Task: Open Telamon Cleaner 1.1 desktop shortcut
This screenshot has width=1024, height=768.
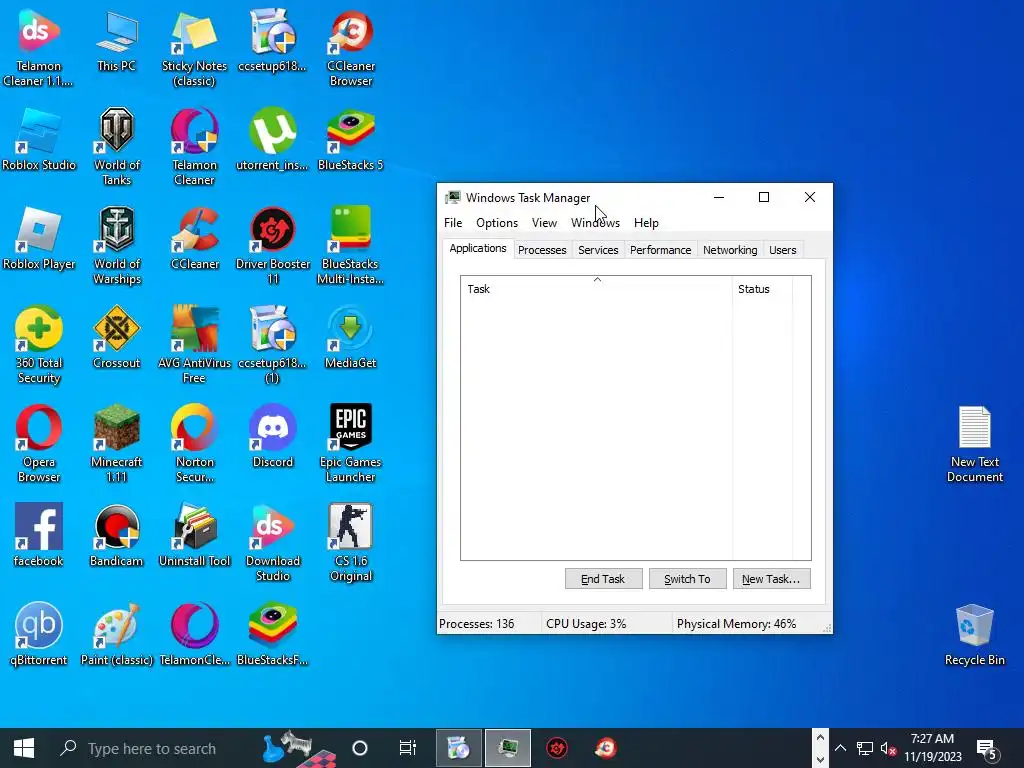Action: tap(39, 47)
